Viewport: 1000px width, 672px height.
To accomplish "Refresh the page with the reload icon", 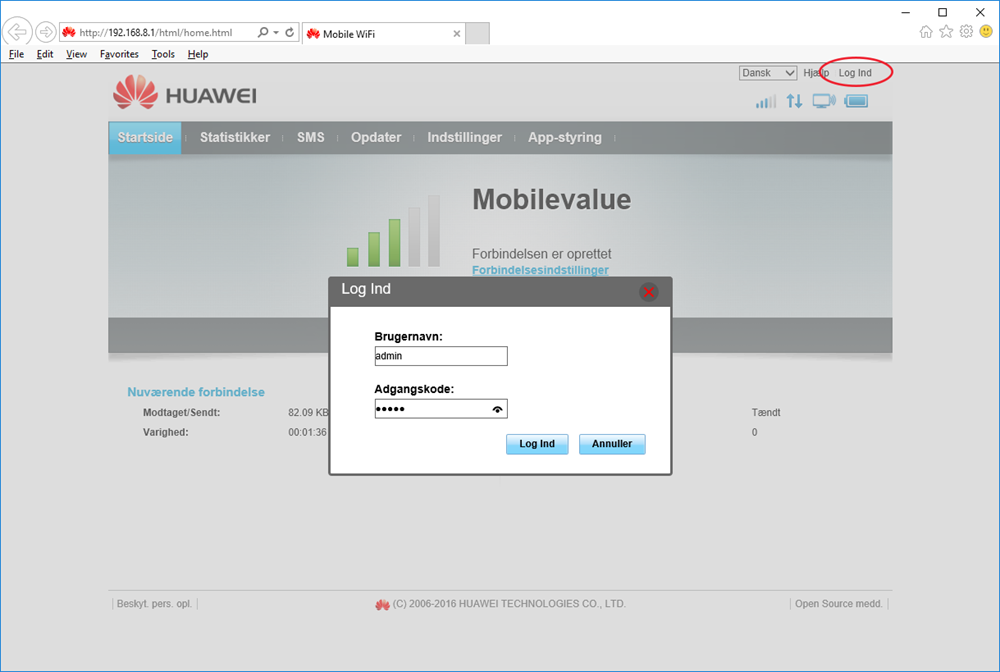I will click(x=290, y=32).
